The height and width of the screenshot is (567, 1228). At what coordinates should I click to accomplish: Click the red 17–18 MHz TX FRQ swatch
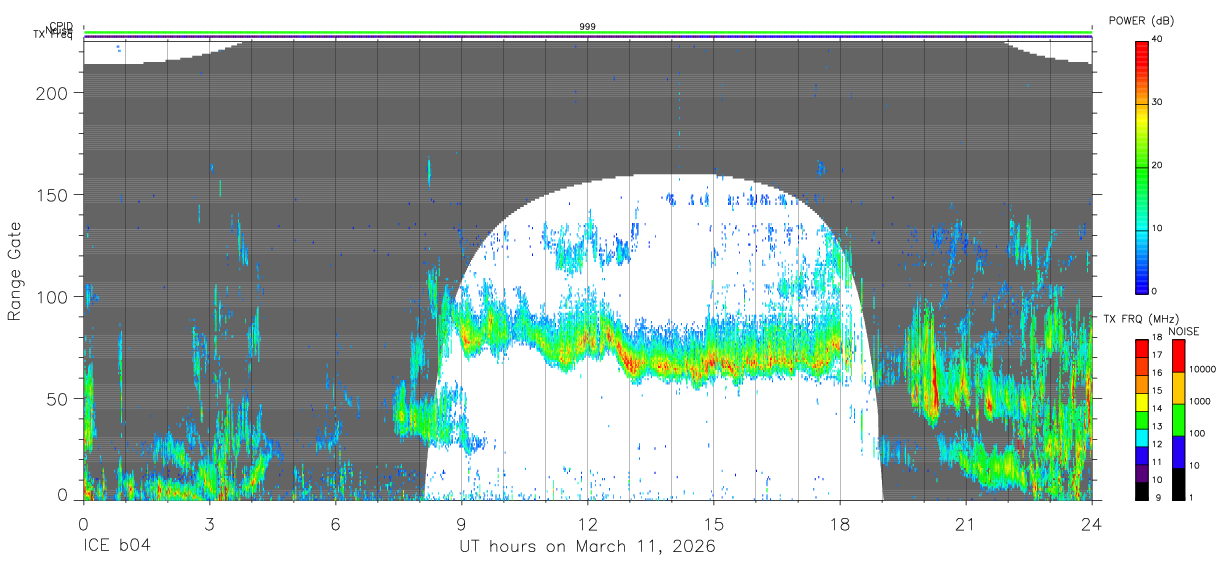[x=1142, y=349]
